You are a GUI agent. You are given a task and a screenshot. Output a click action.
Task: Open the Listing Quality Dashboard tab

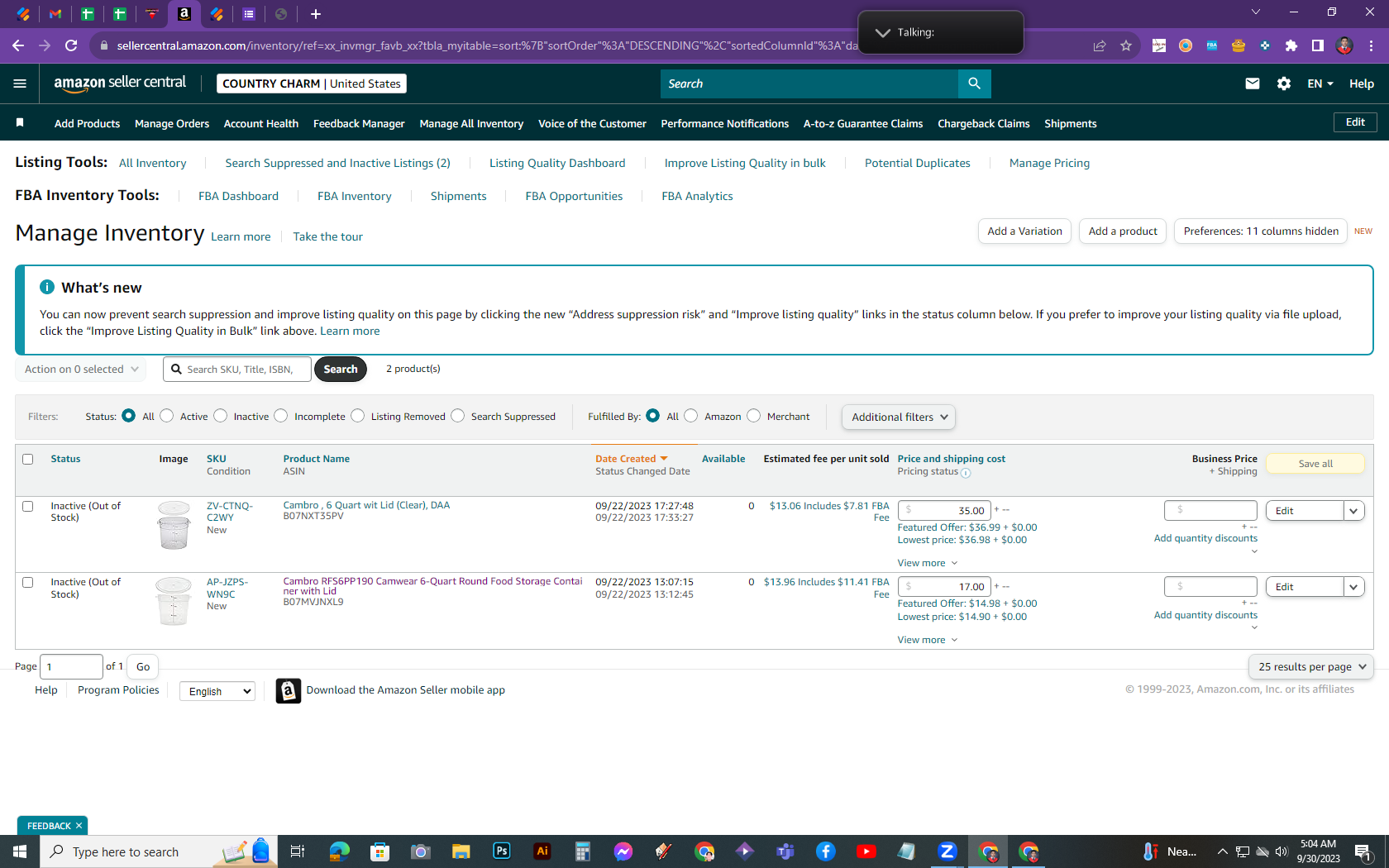557,163
